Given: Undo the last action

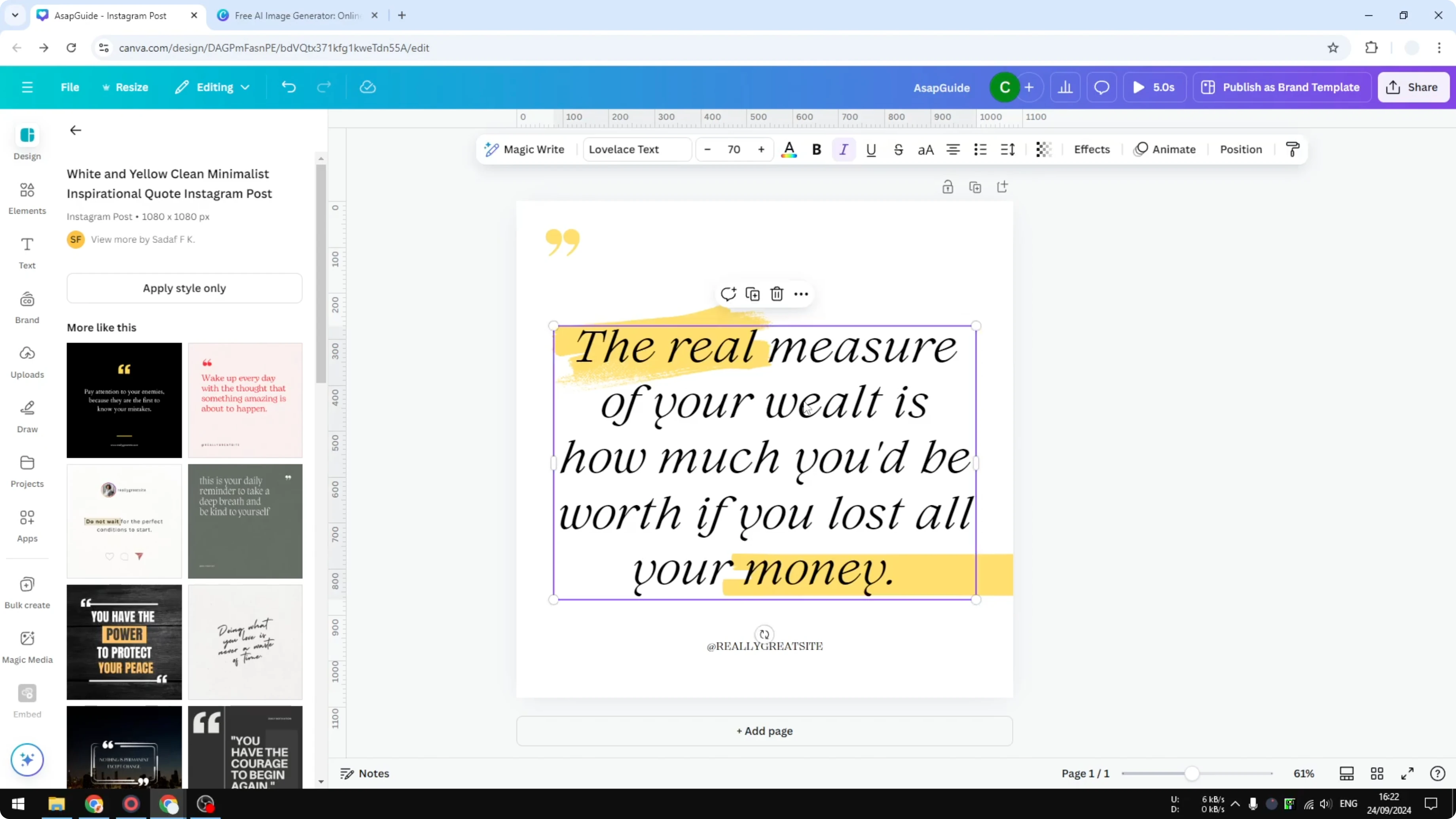Looking at the screenshot, I should click(x=289, y=87).
